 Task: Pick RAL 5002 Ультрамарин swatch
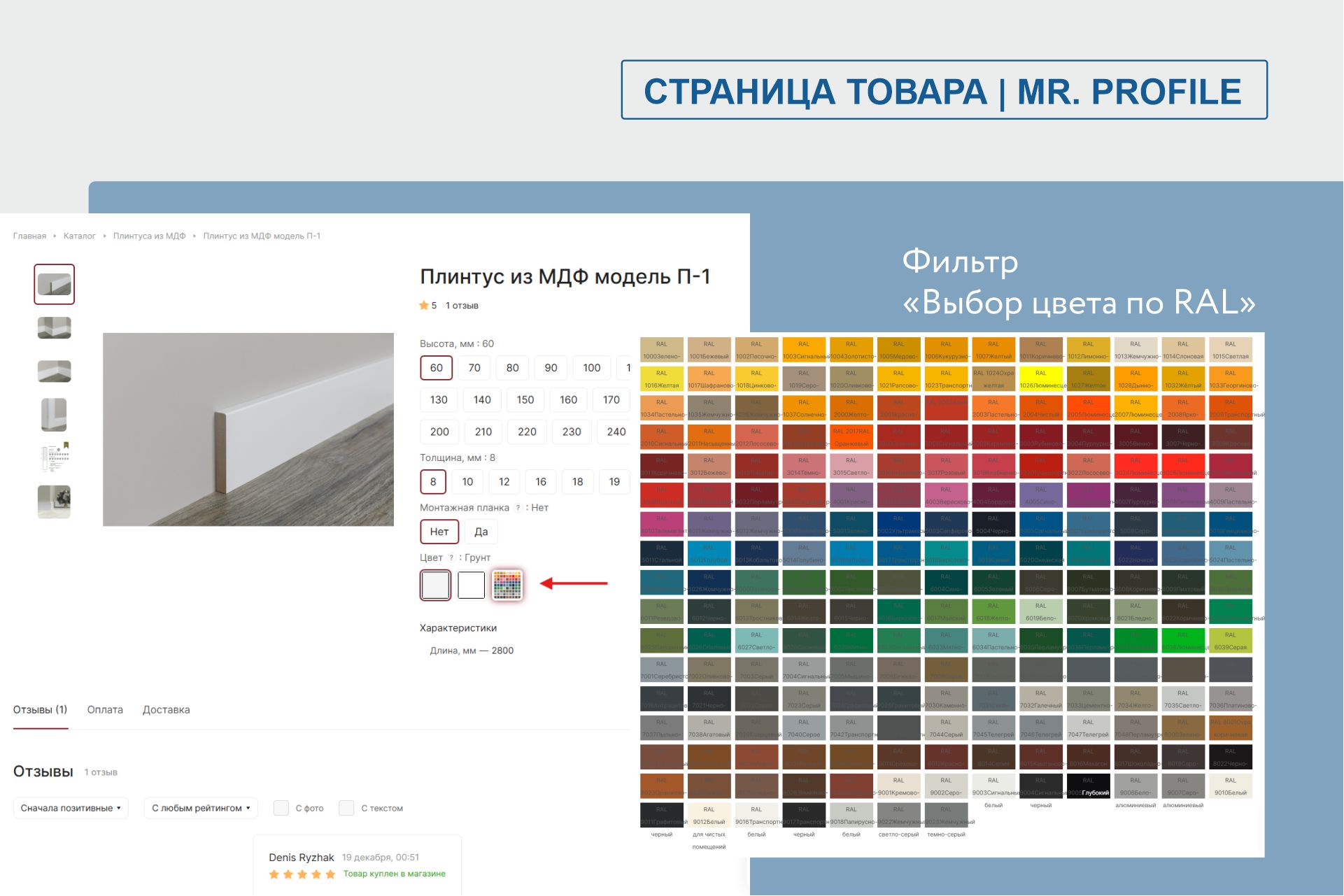899,525
